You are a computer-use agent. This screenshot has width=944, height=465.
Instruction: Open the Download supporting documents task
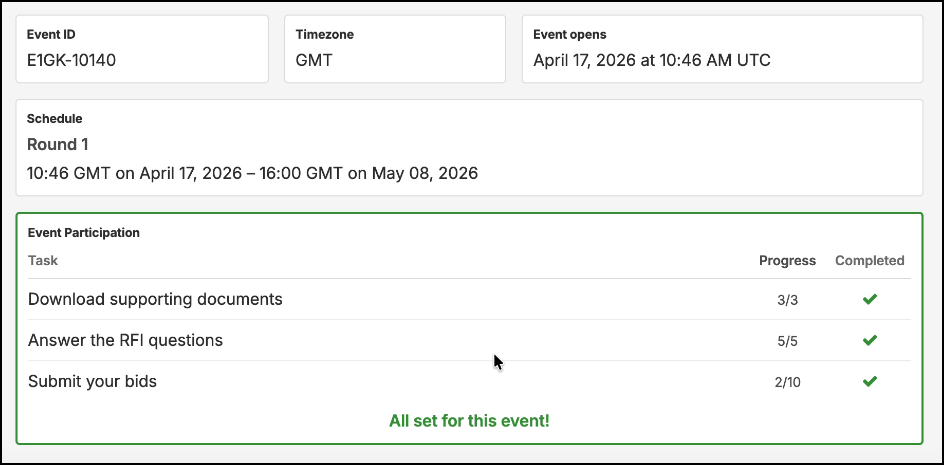click(x=155, y=299)
